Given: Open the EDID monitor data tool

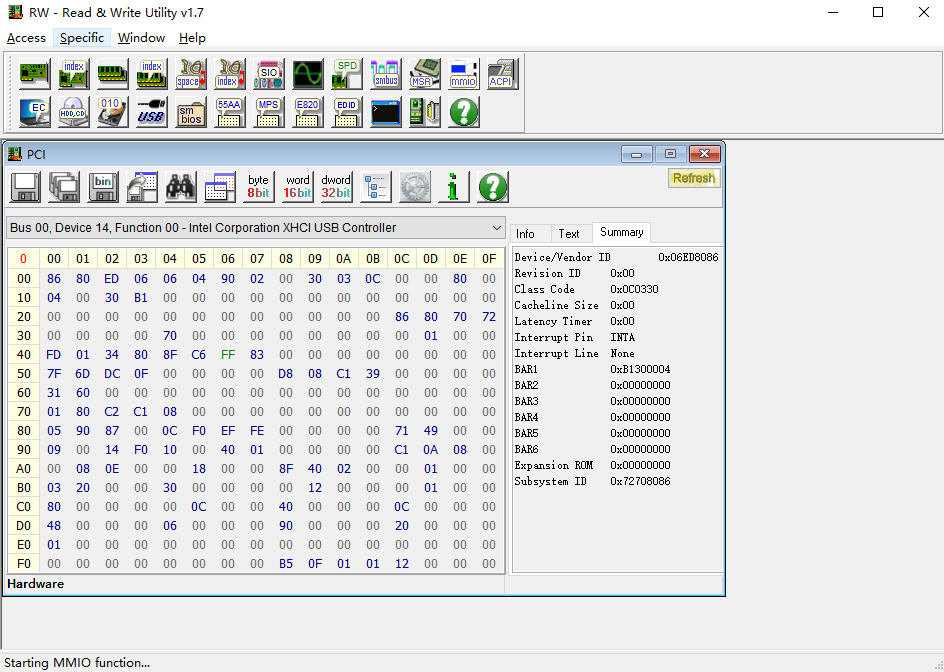Looking at the screenshot, I should (x=347, y=112).
